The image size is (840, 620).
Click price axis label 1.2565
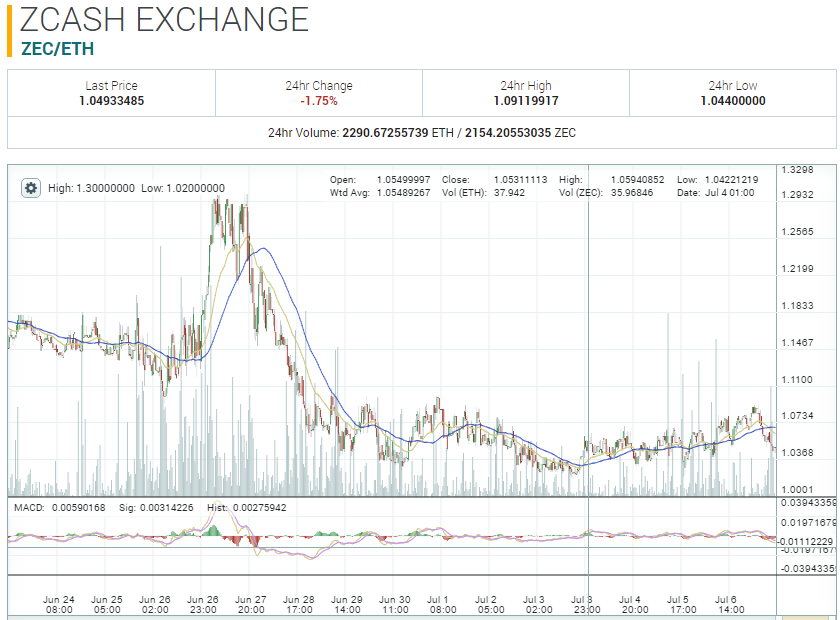[797, 231]
